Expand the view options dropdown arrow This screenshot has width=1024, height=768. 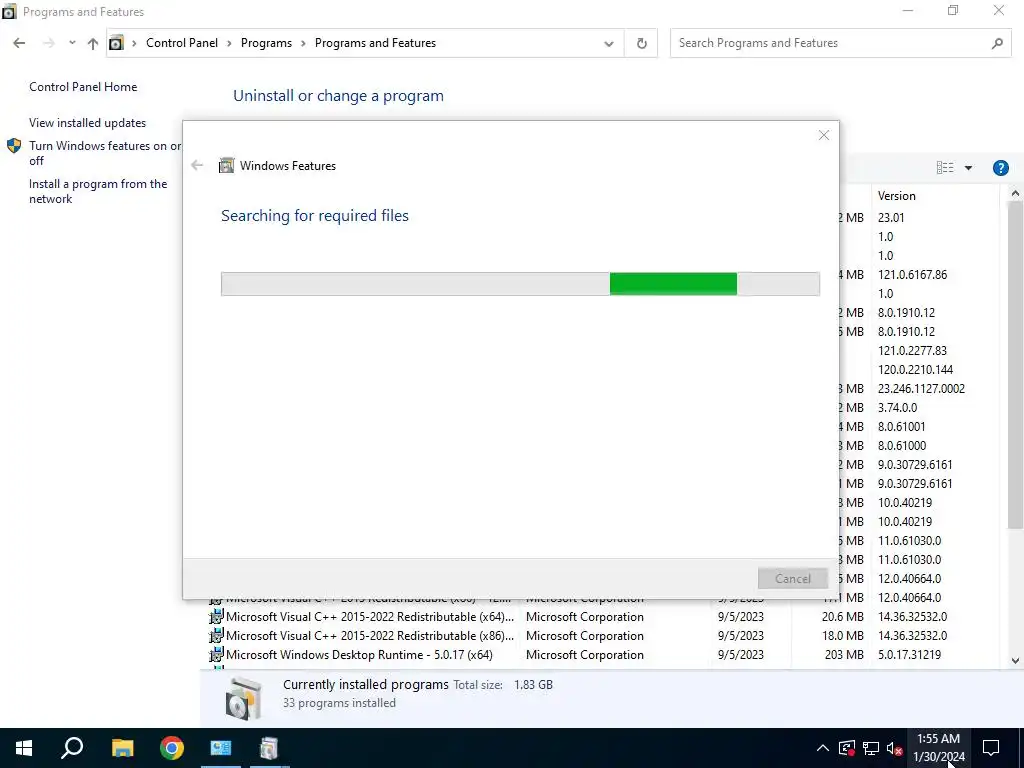point(968,168)
